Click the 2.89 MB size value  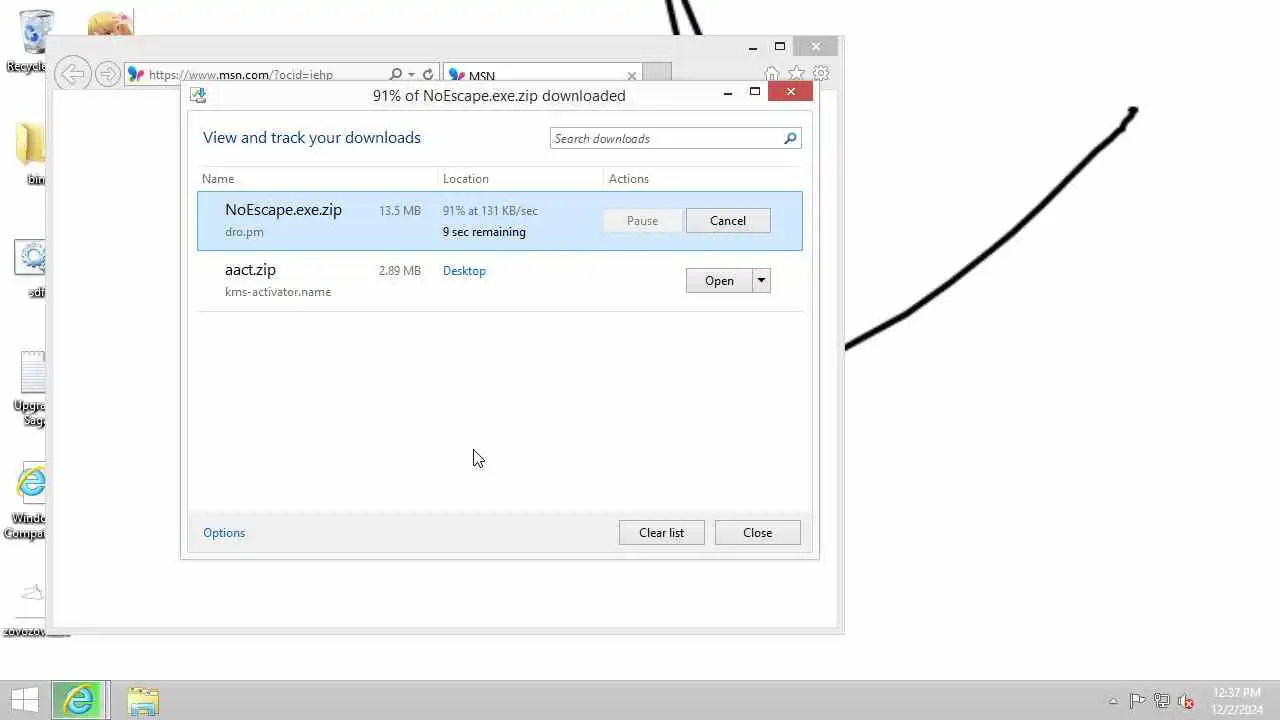[x=400, y=271]
